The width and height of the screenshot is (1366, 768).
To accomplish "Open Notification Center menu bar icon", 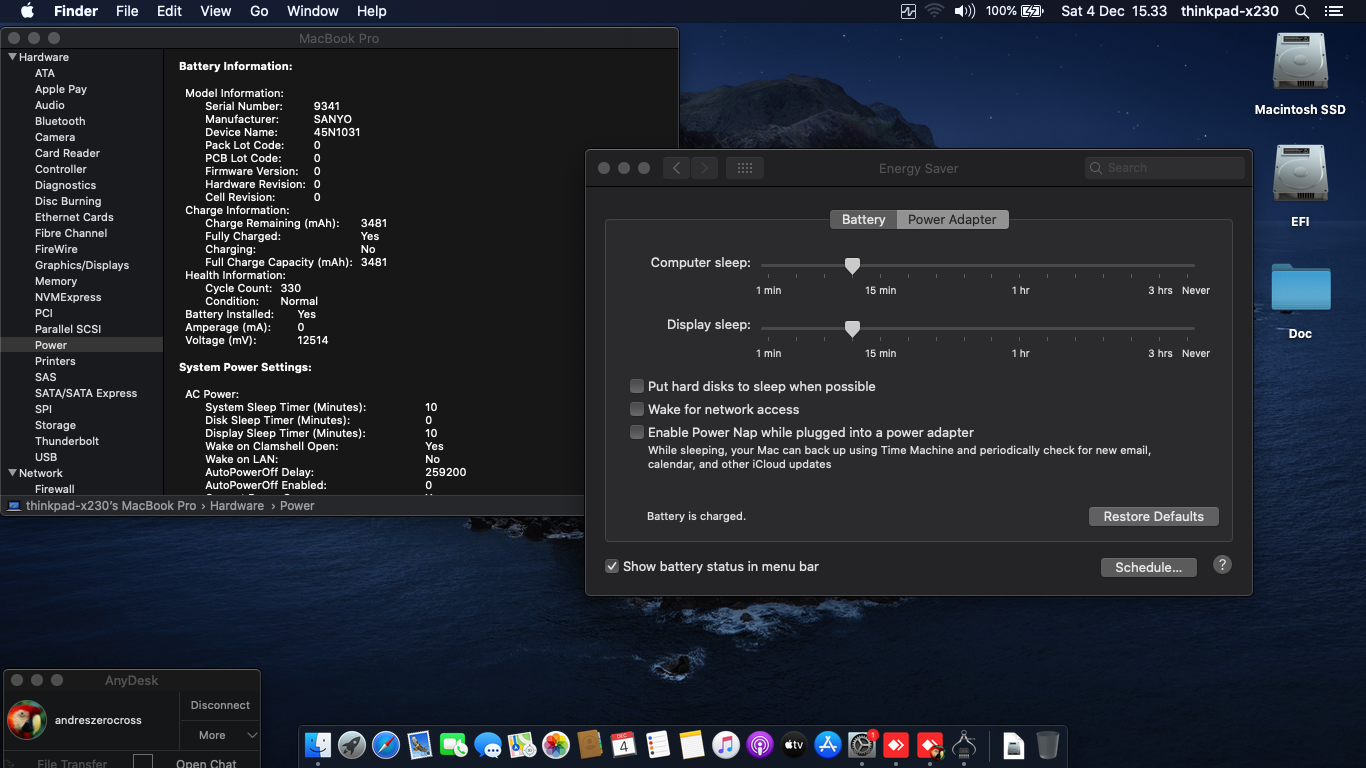I will [x=1335, y=11].
